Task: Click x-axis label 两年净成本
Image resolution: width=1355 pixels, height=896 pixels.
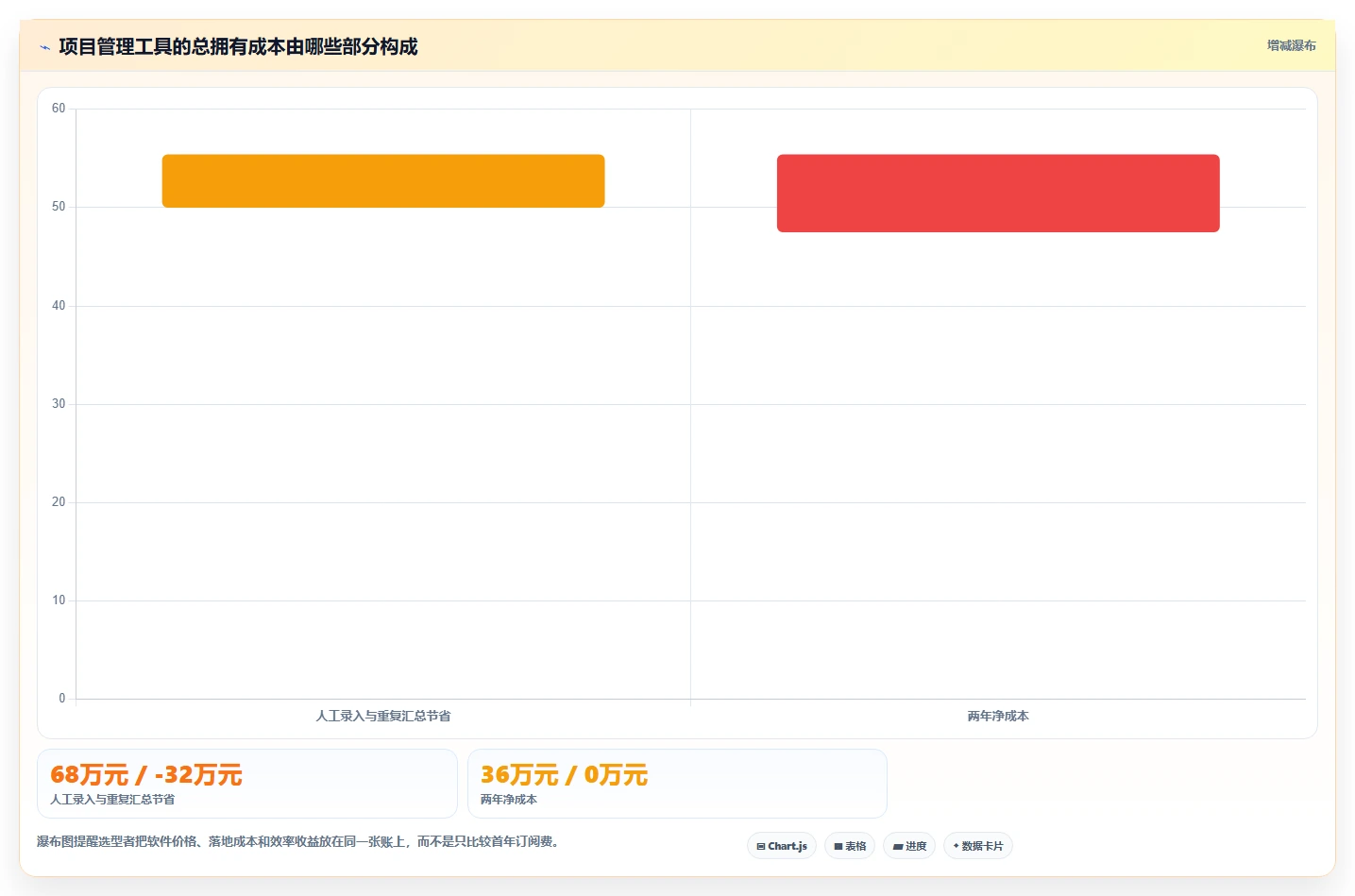Action: click(998, 716)
